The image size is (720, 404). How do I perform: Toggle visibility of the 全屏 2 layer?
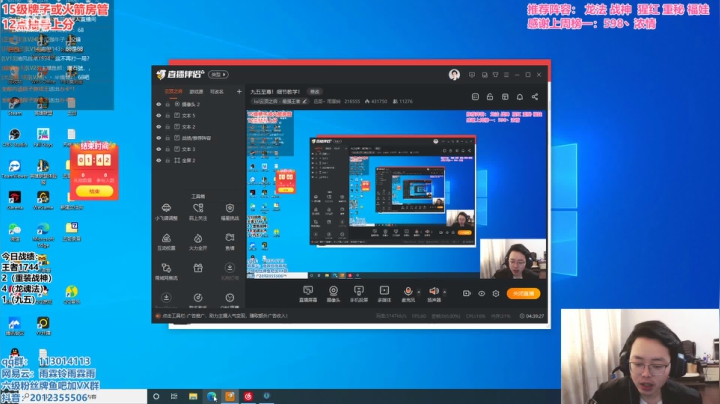tap(159, 160)
